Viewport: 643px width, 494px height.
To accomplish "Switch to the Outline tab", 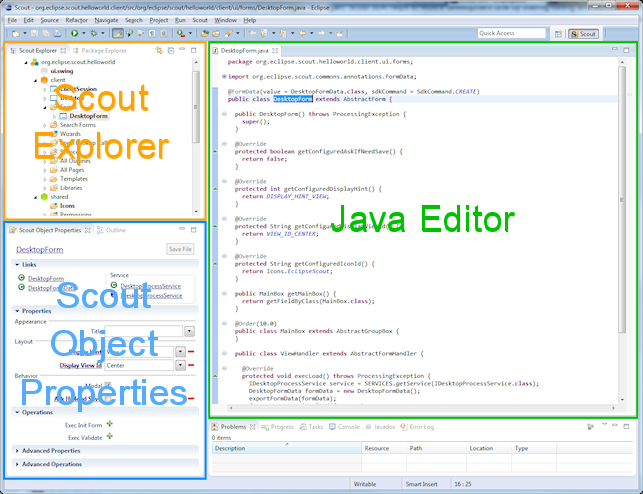I will point(112,230).
